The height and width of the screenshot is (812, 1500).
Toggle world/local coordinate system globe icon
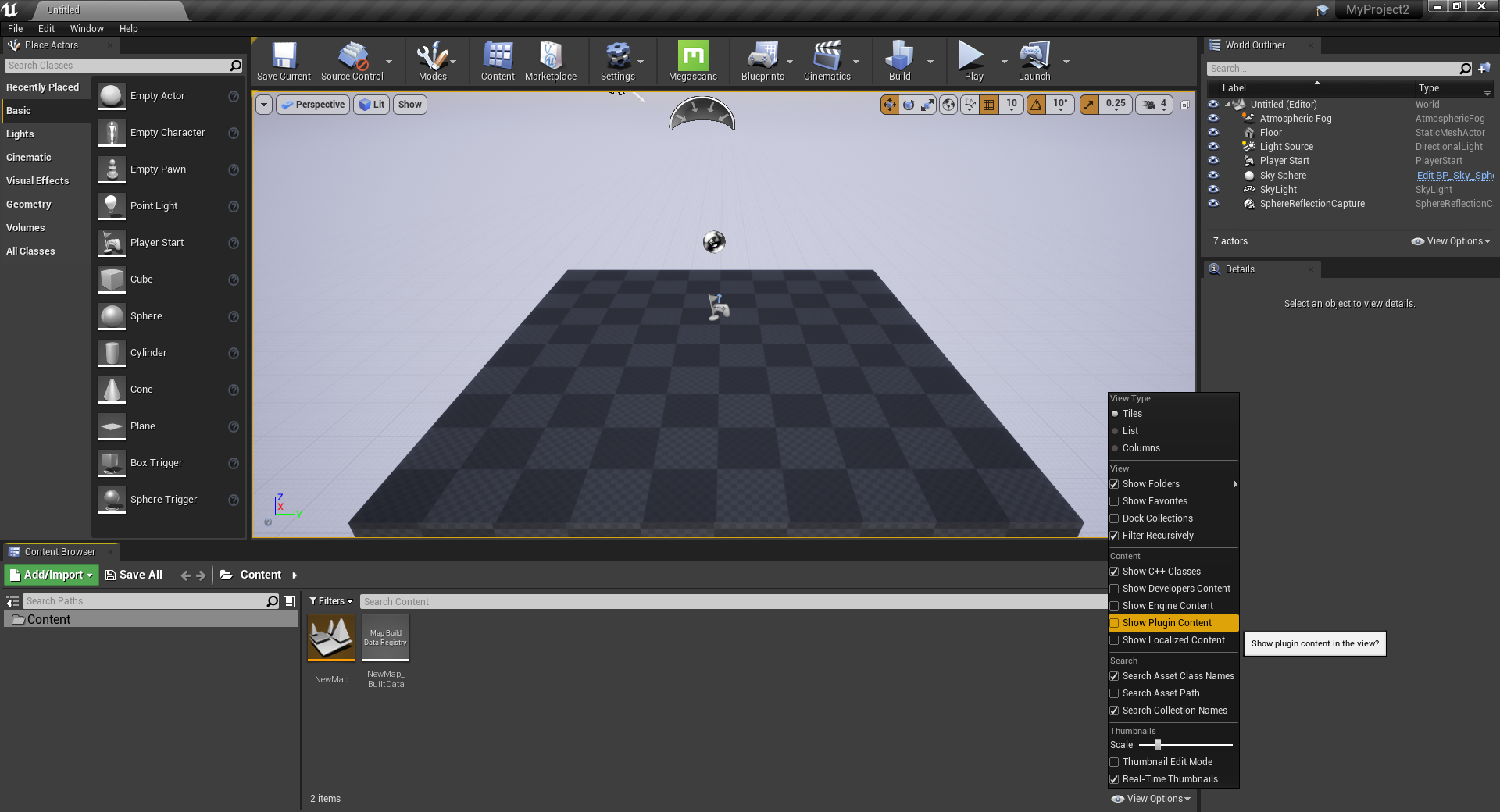(x=948, y=105)
